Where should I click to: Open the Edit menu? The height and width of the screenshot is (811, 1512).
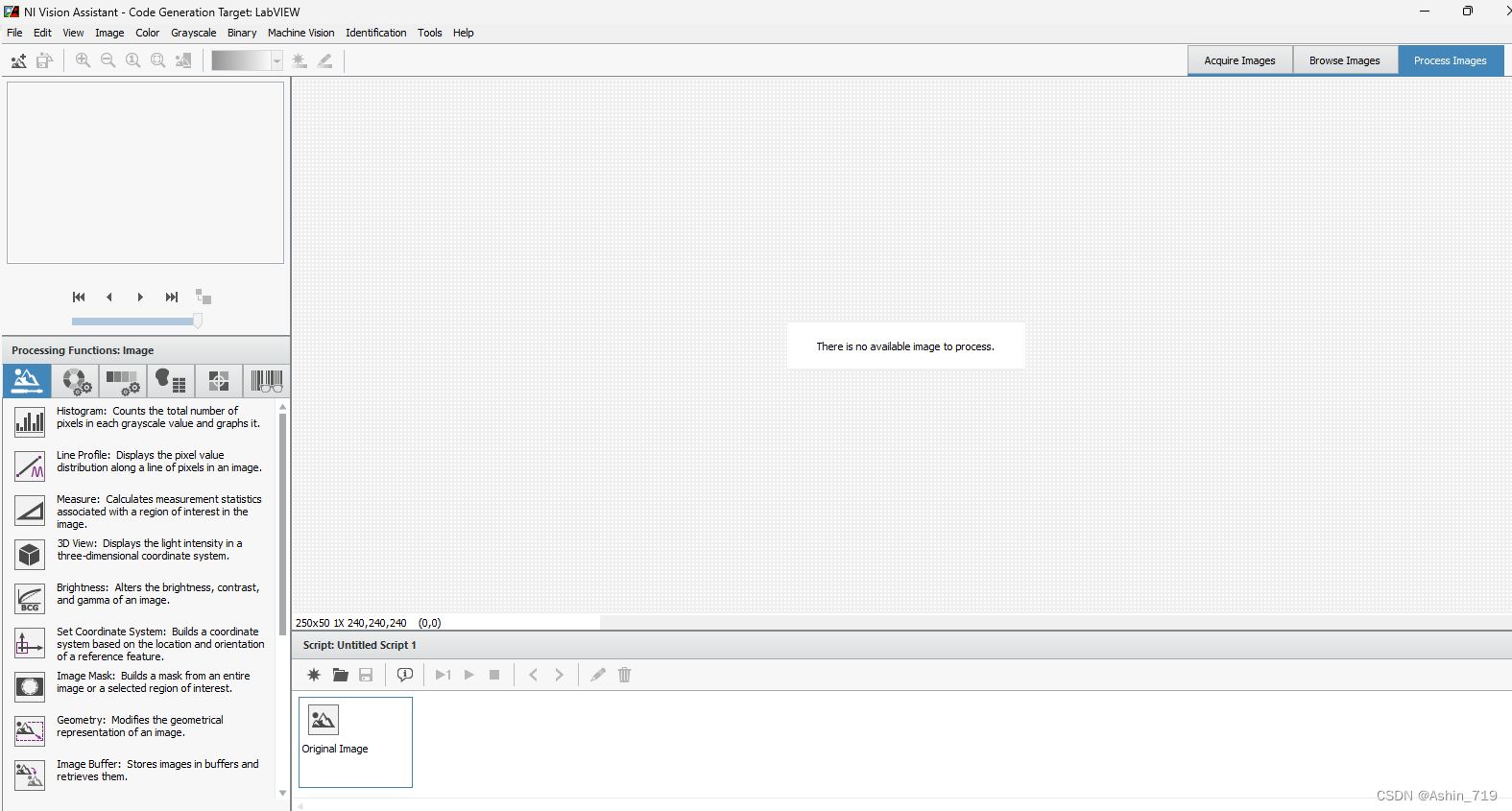(42, 33)
